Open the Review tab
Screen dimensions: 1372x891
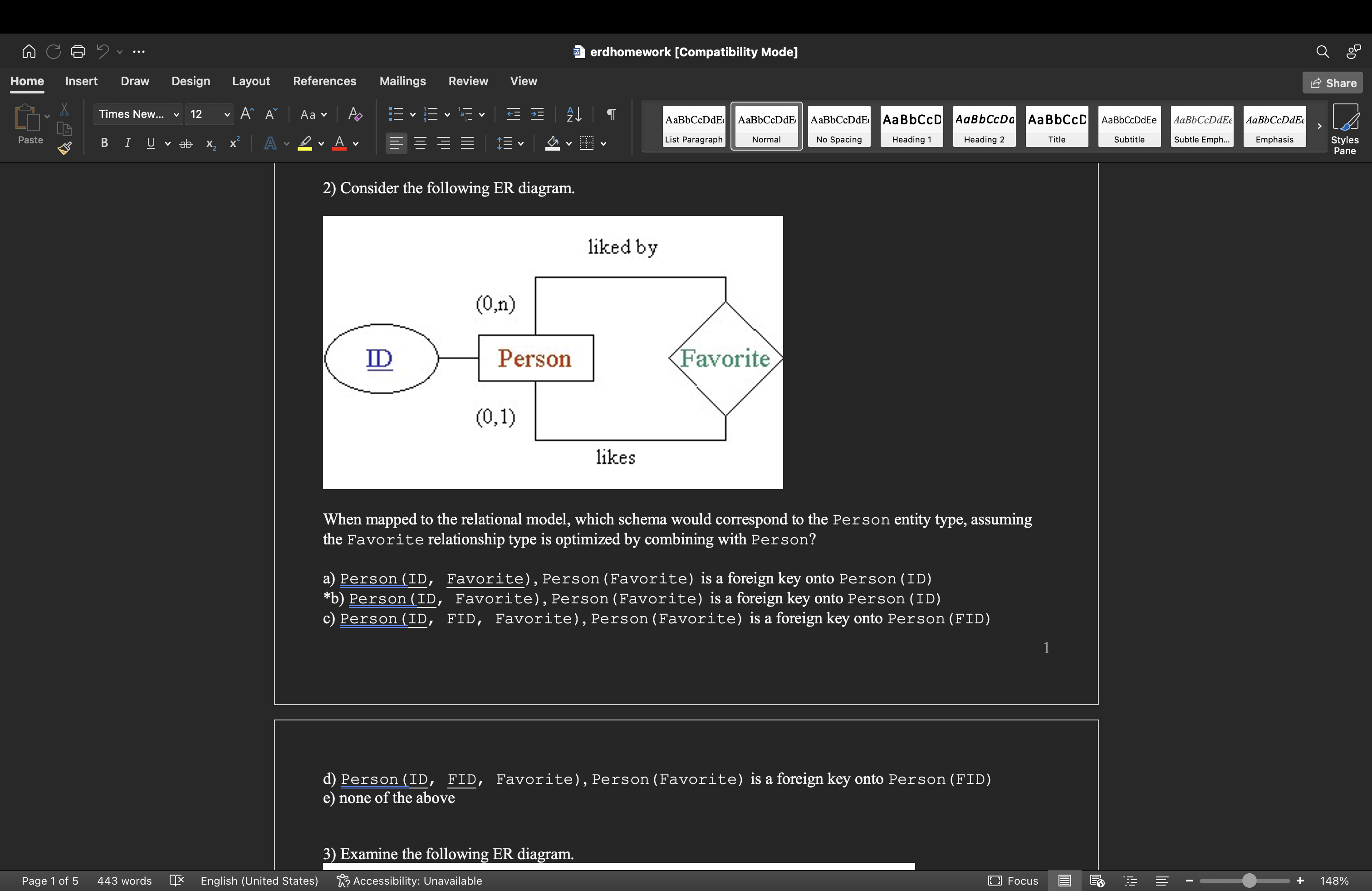468,81
